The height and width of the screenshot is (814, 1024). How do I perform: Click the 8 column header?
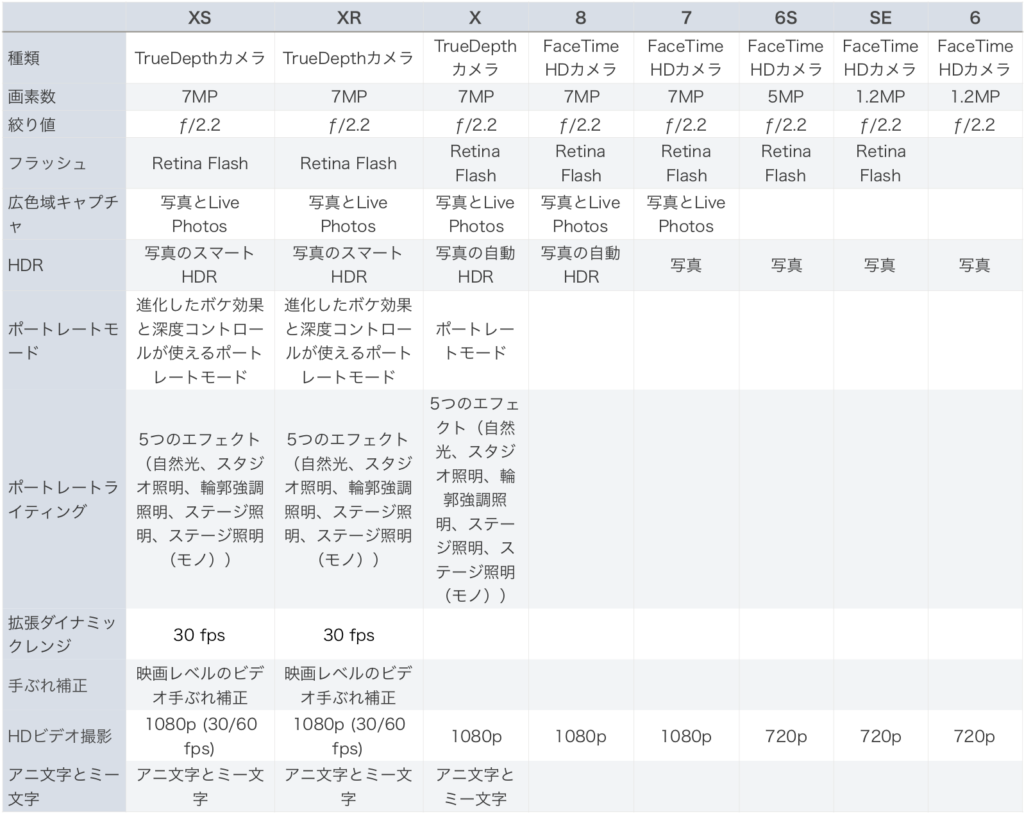581,18
